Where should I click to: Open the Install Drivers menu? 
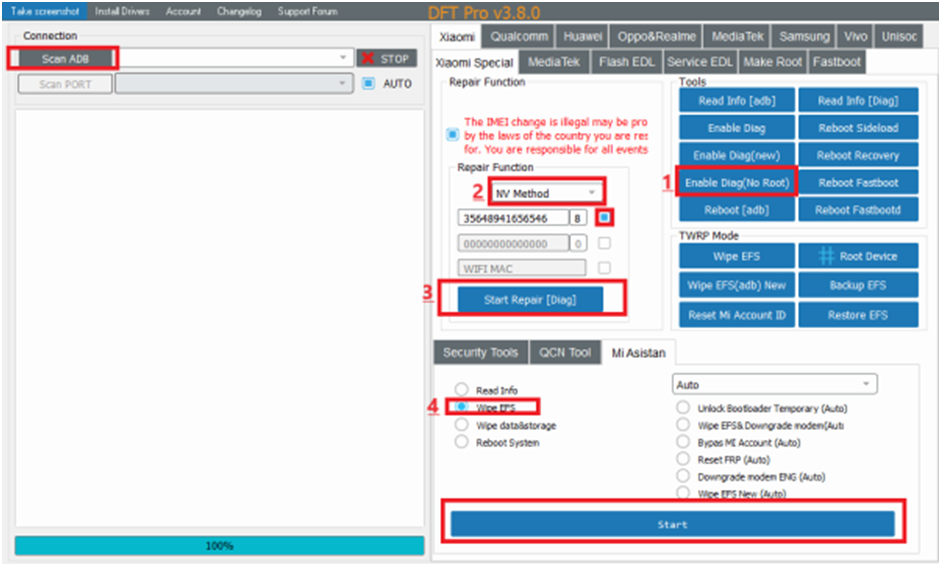[122, 11]
